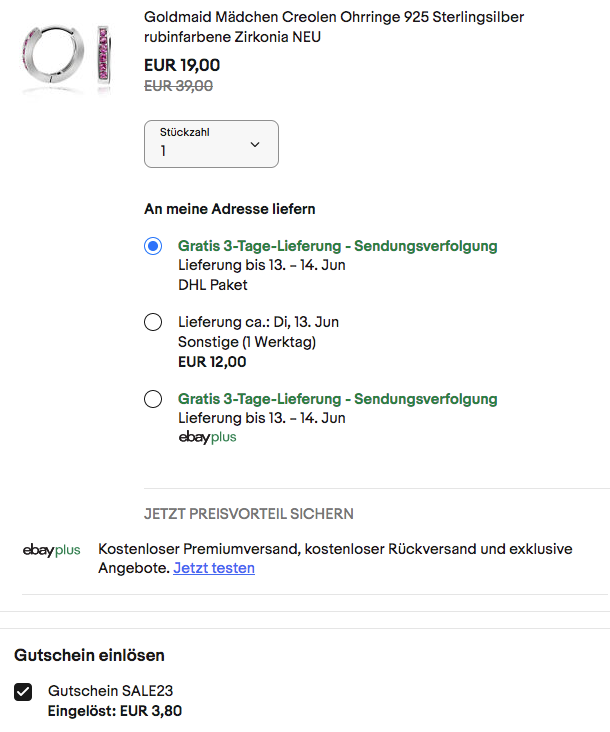Click the chevron arrow in Stückzahl box
Screen dimensions: 610x732
click(x=255, y=144)
